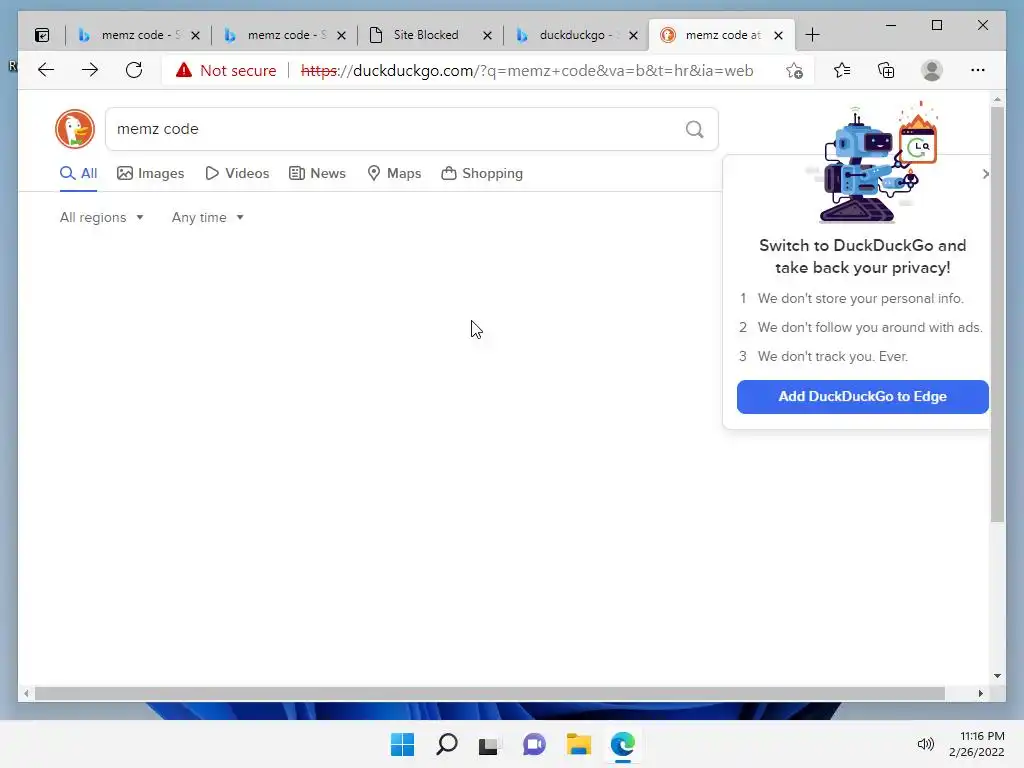The image size is (1024, 768).
Task: Open Task View on taskbar
Action: (x=490, y=744)
